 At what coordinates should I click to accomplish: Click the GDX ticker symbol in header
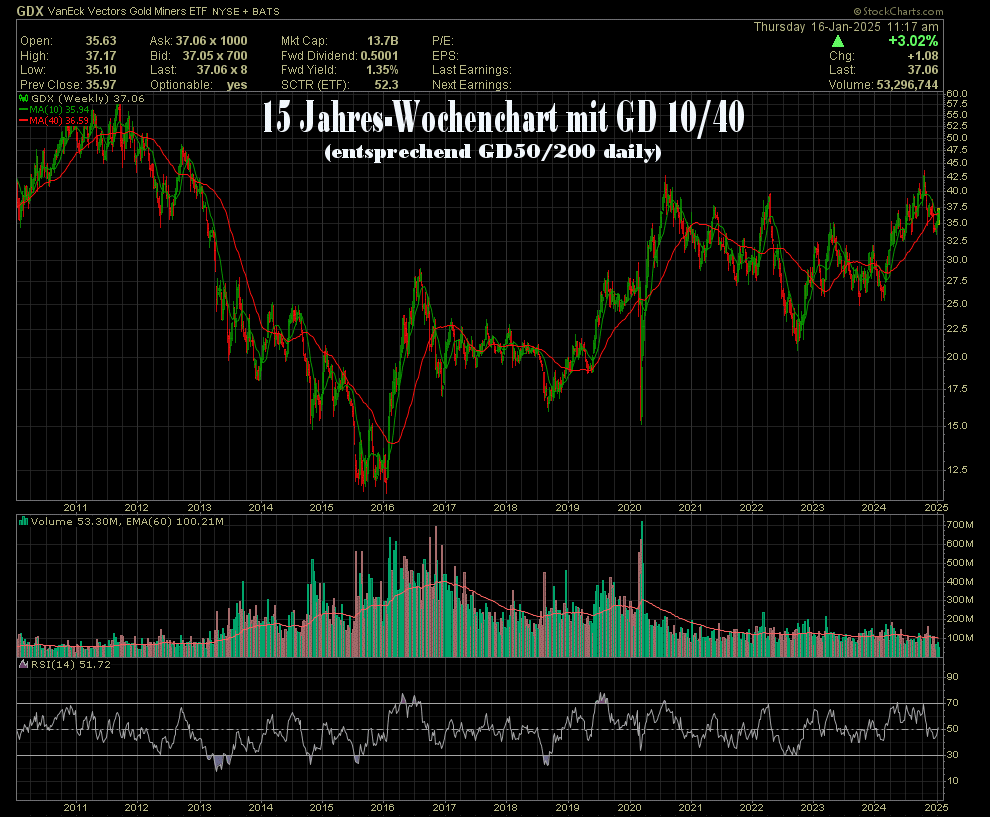click(x=30, y=11)
